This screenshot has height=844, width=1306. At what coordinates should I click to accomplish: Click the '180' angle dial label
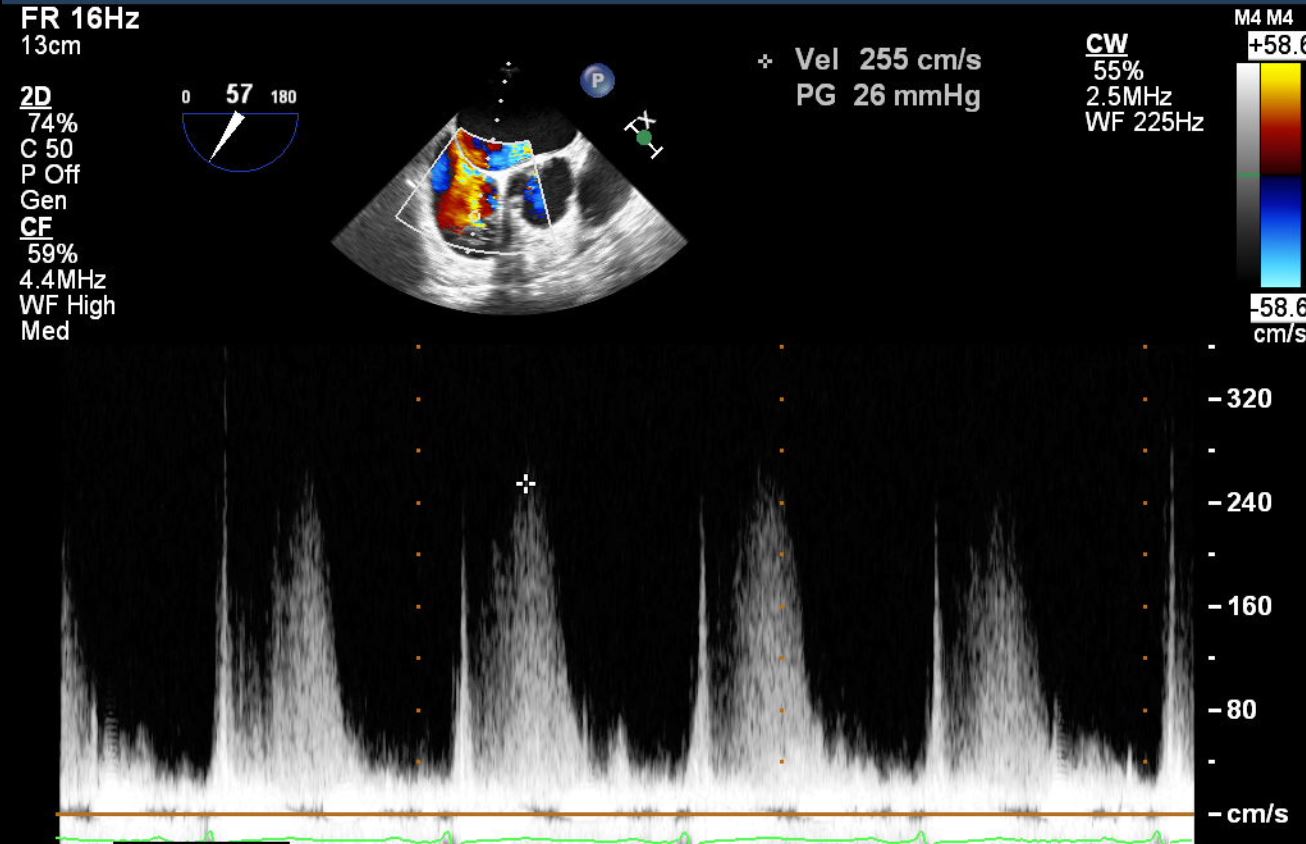(x=283, y=98)
